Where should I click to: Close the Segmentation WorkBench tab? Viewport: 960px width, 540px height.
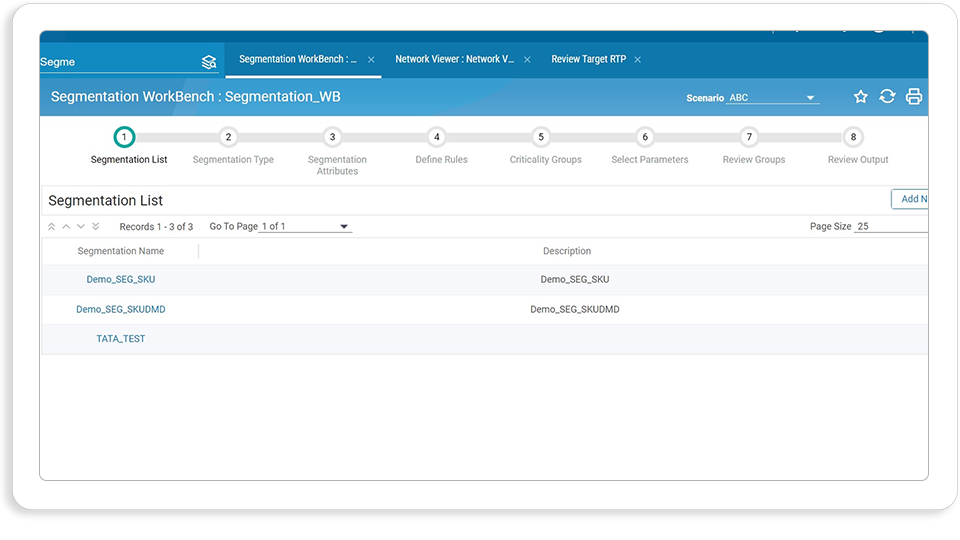371,59
